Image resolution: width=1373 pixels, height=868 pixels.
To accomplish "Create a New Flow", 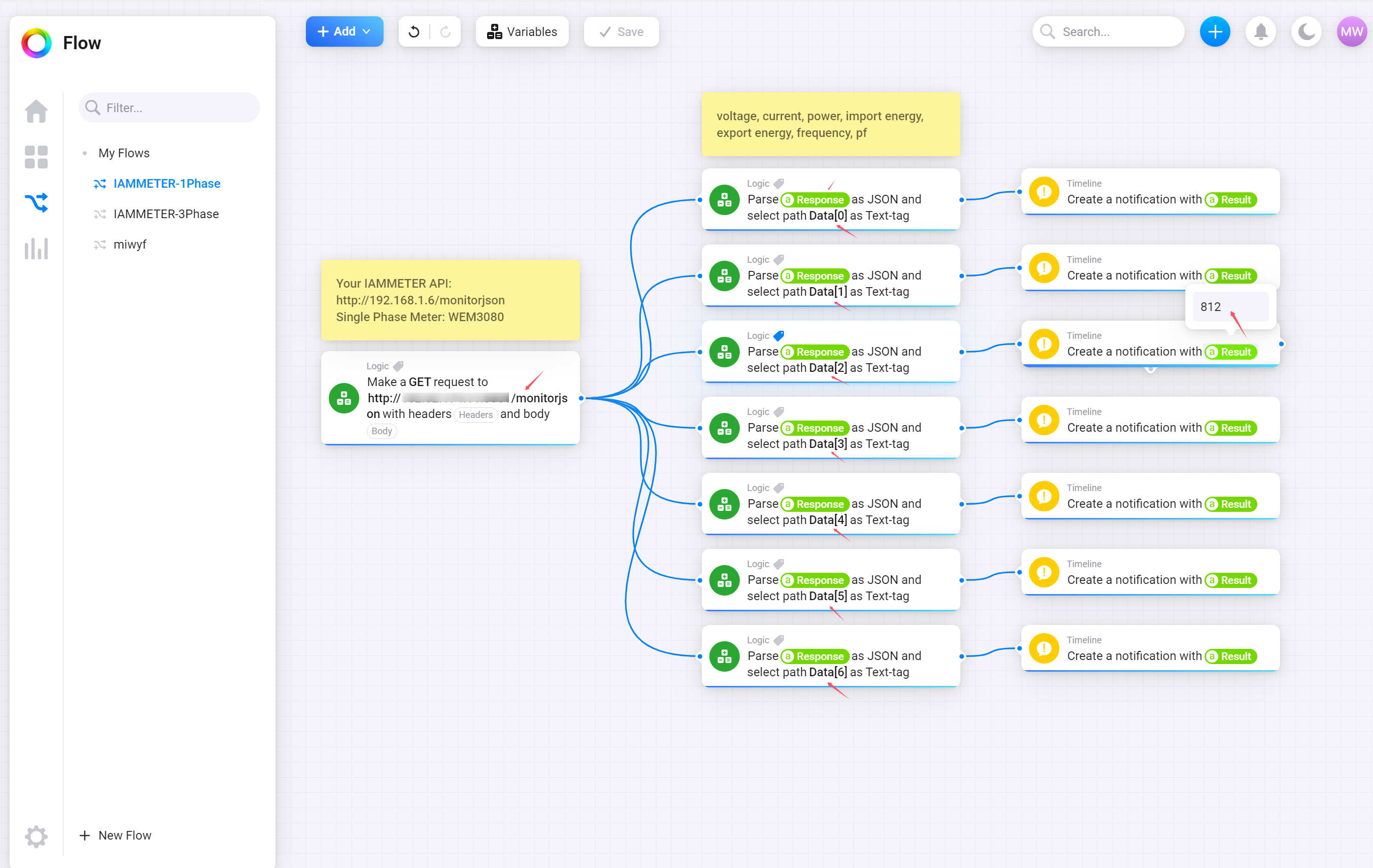I will (x=116, y=836).
